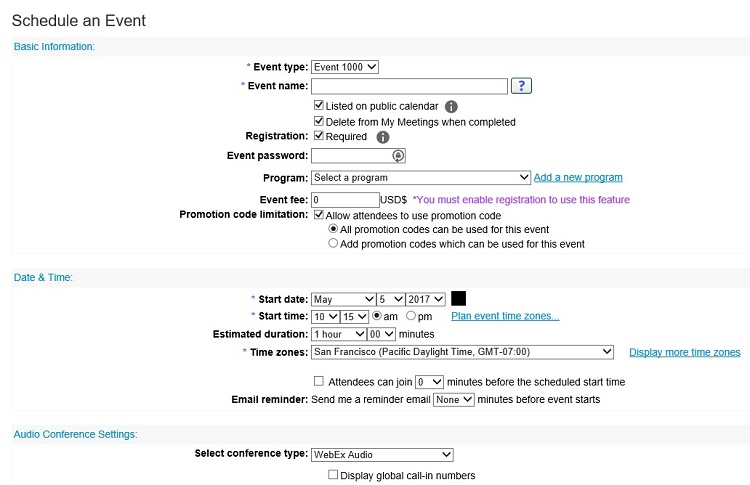This screenshot has width=750, height=485.
Task: Click info icon next to Listed on public calendar
Action: pyautogui.click(x=451, y=106)
